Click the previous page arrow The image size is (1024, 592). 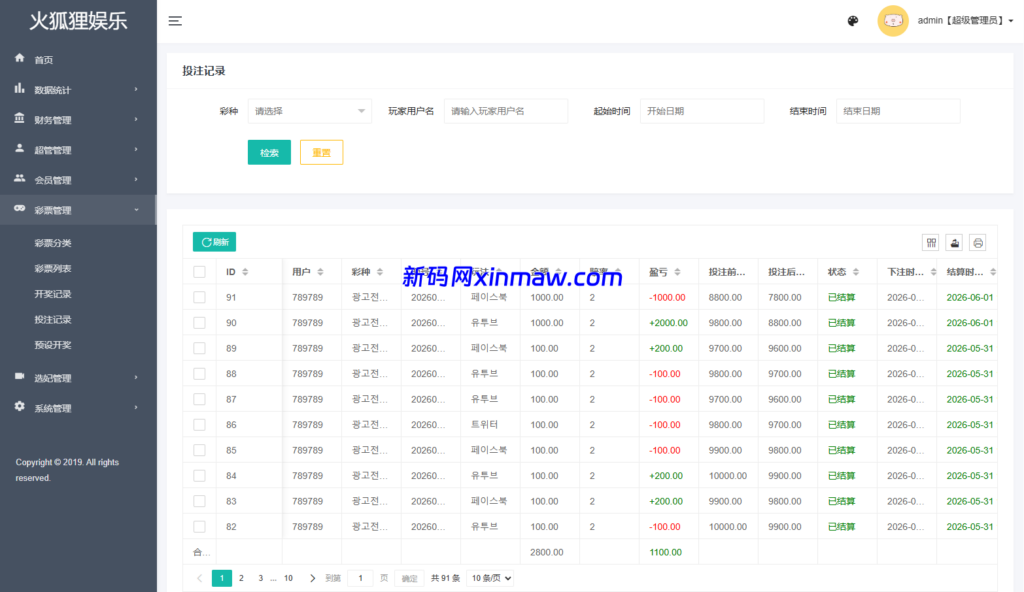coord(200,578)
